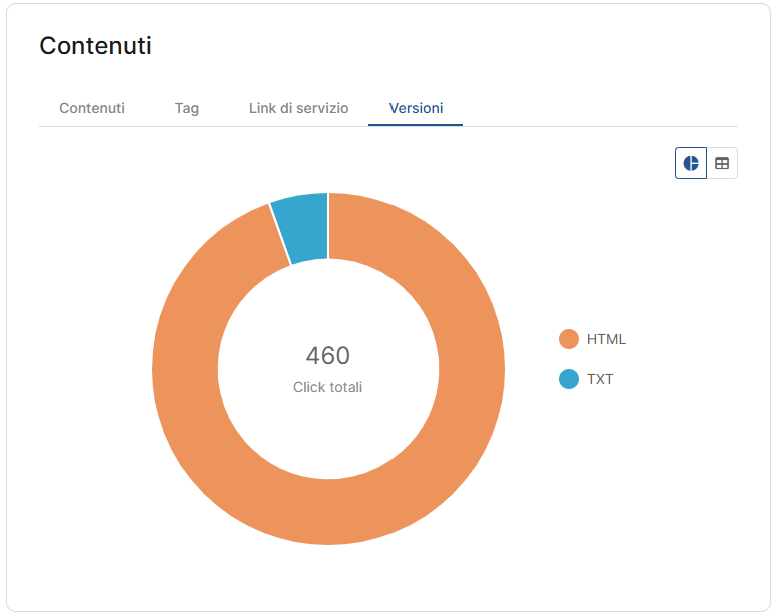Image resolution: width=782 pixels, height=616 pixels.
Task: Click the Contenuti panel heading
Action: (x=95, y=46)
